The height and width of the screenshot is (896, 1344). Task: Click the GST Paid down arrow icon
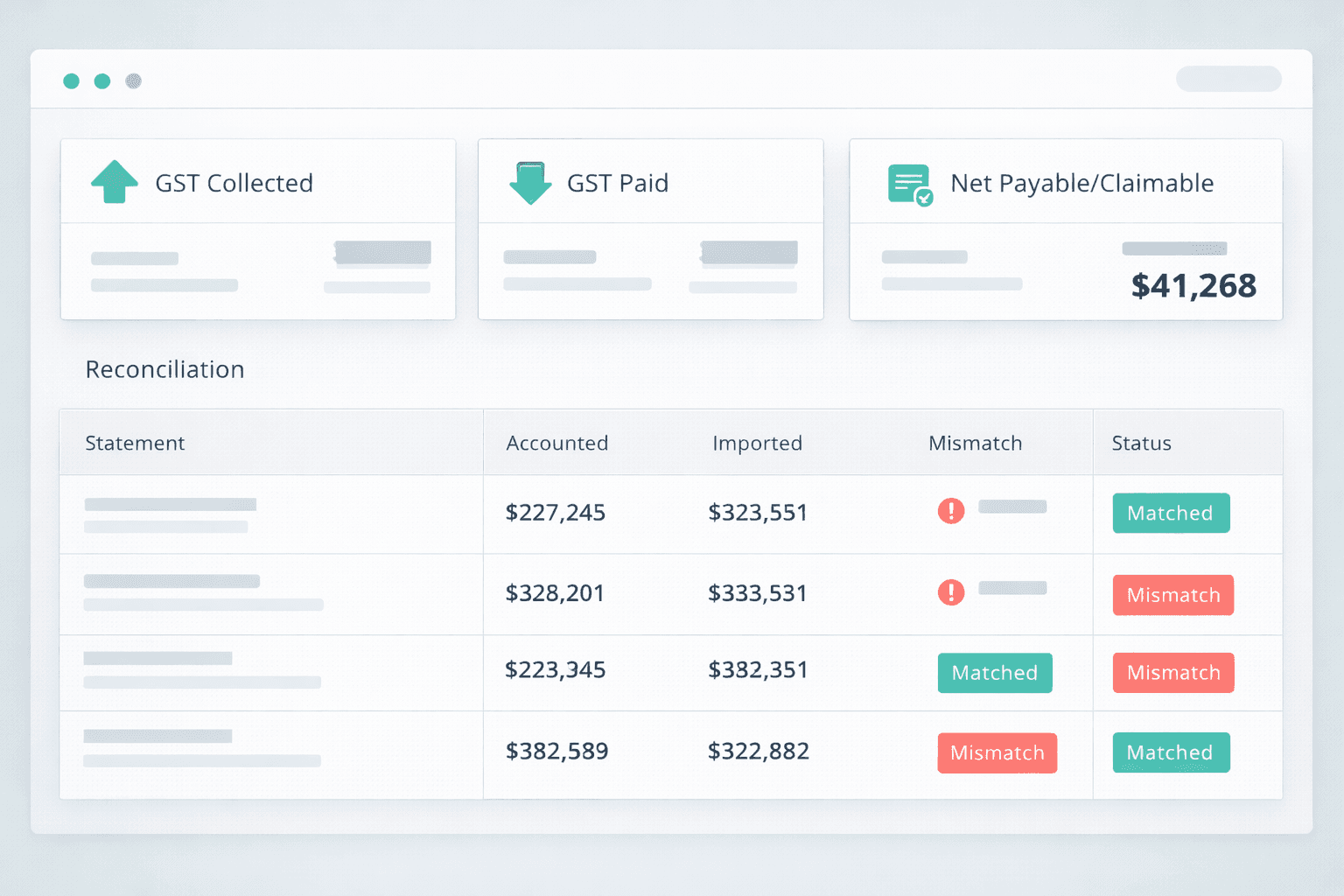(529, 183)
